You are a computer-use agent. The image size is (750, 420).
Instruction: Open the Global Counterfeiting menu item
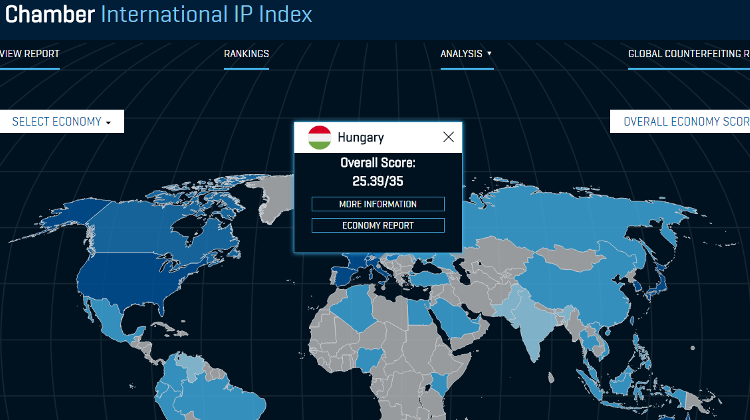pyautogui.click(x=689, y=54)
